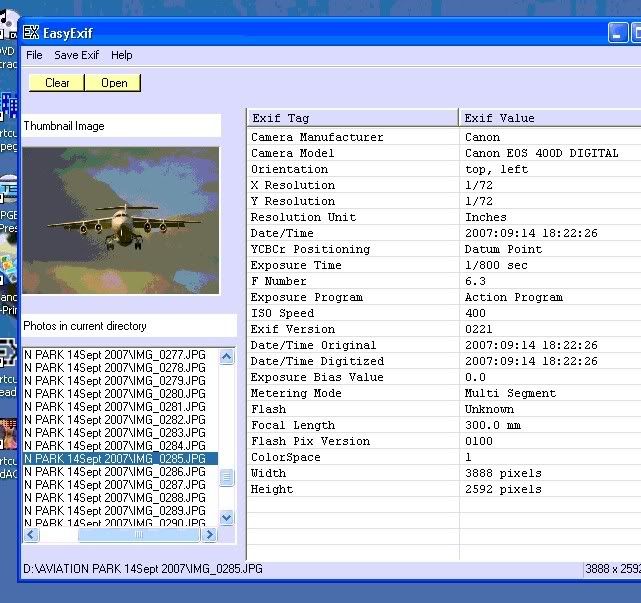Viewport: 641px width, 603px height.
Task: Open the File menu
Action: pyautogui.click(x=34, y=56)
